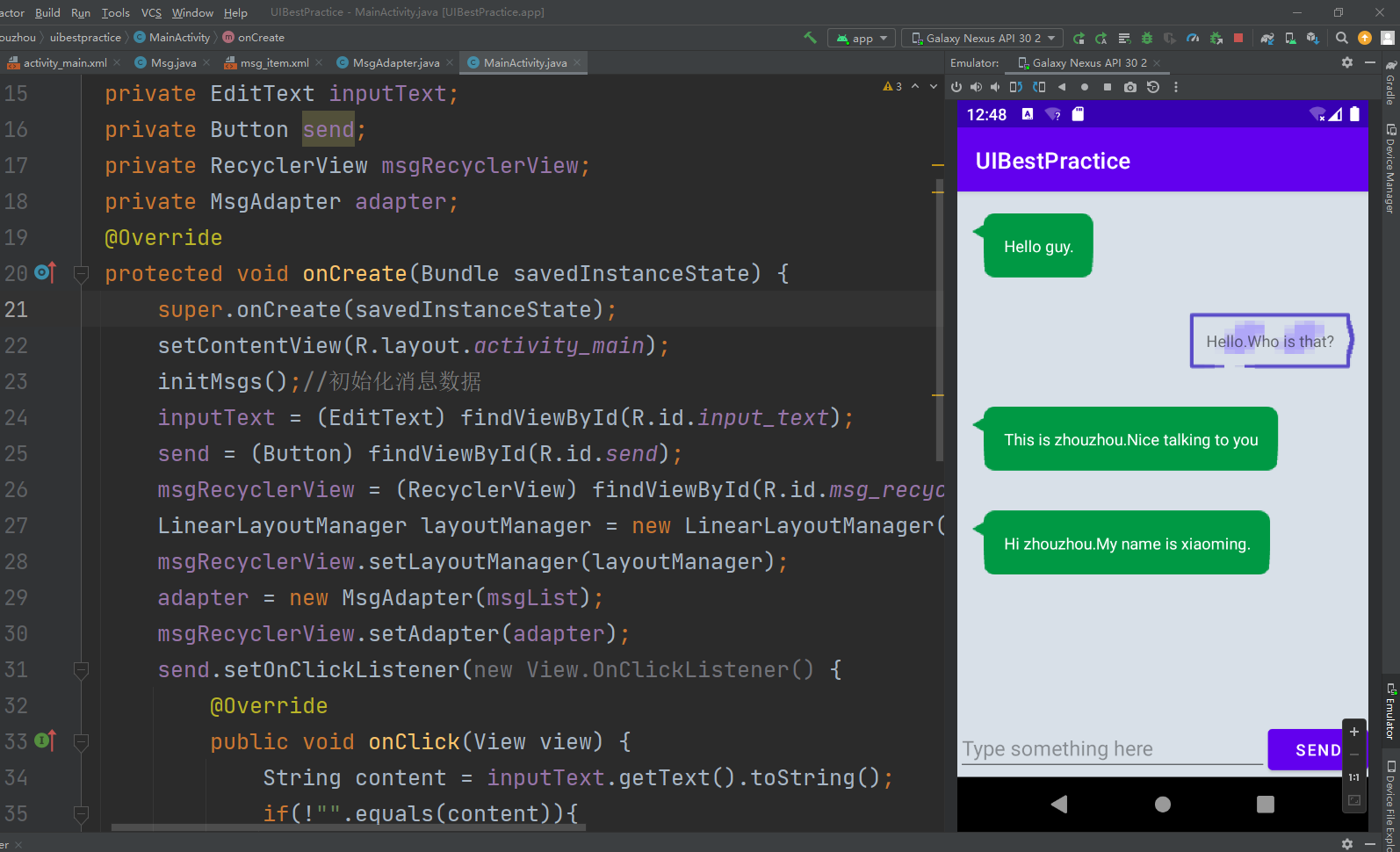Screen dimensions: 1400x852
Task: Open emulator extended controls three-dot menu
Action: pyautogui.click(x=1176, y=87)
